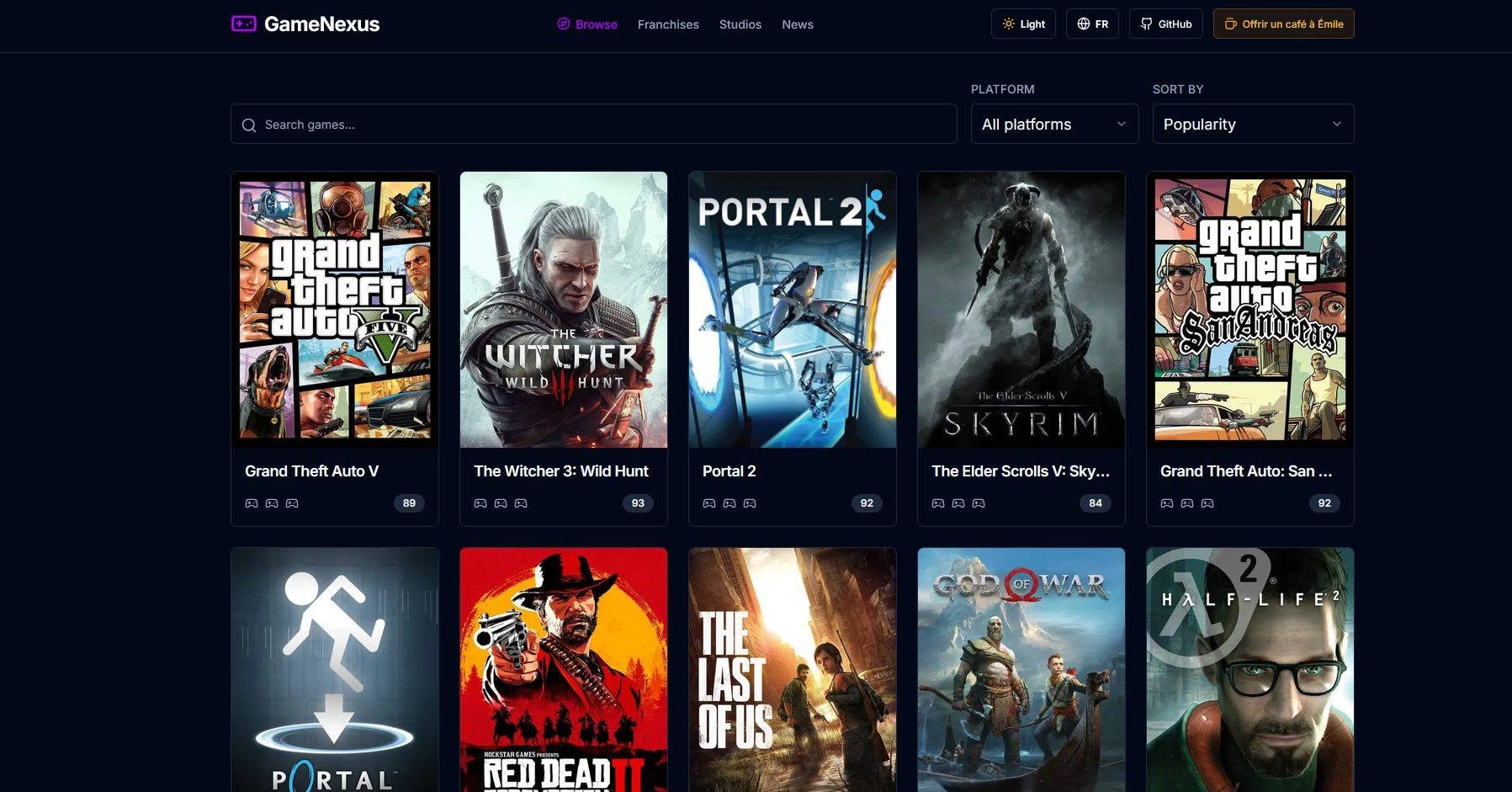The height and width of the screenshot is (792, 1512).
Task: Click the Portal 2 title text
Action: point(729,471)
